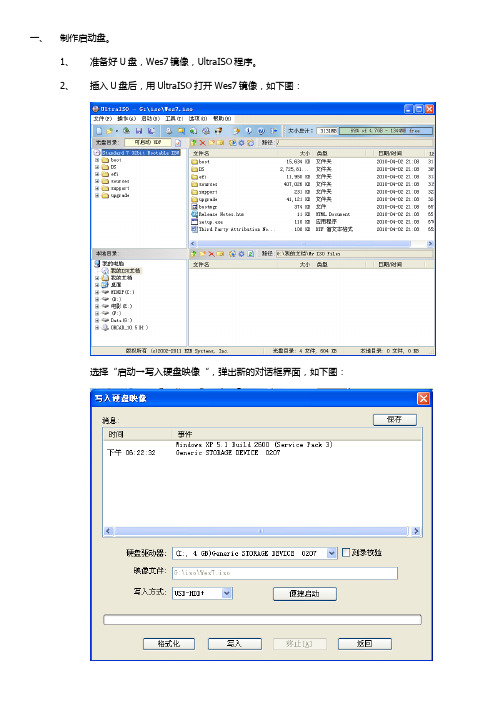Click the 大小总计 total size field
496x702 pixels.
[327, 131]
